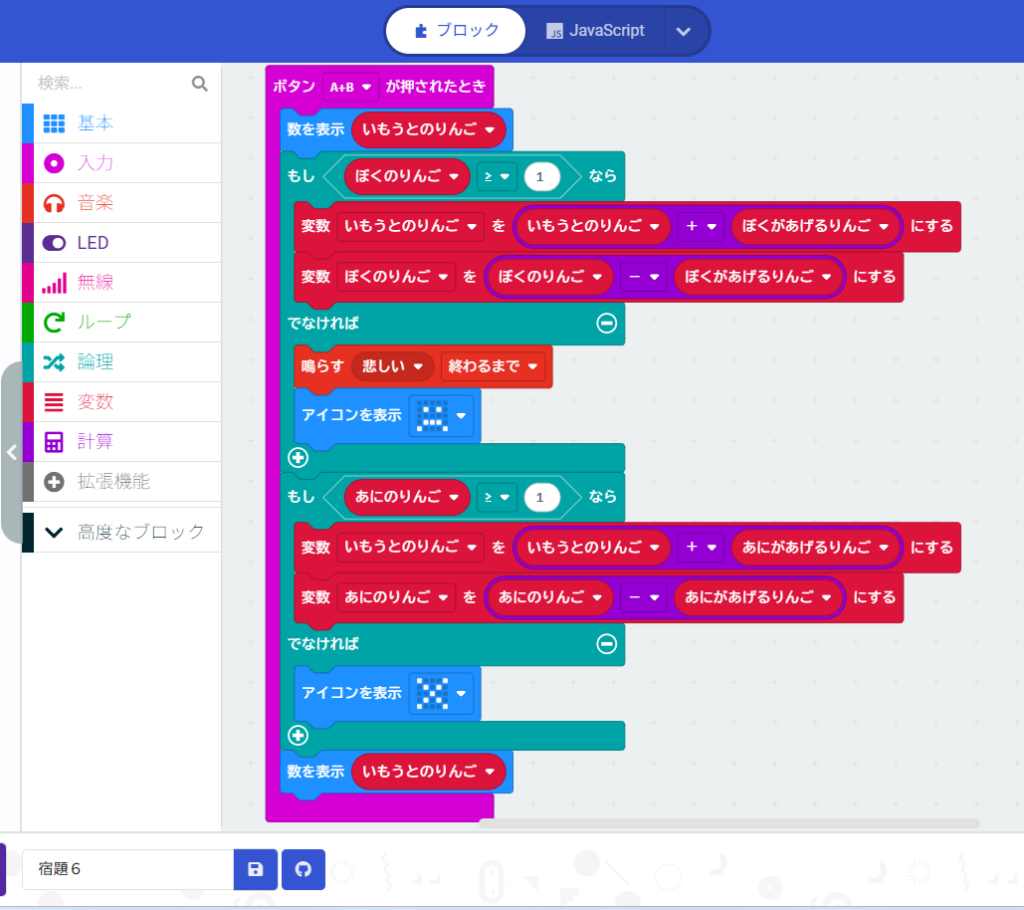This screenshot has height=910, width=1024.
Task: Click the search magnifier icon
Action: [200, 84]
